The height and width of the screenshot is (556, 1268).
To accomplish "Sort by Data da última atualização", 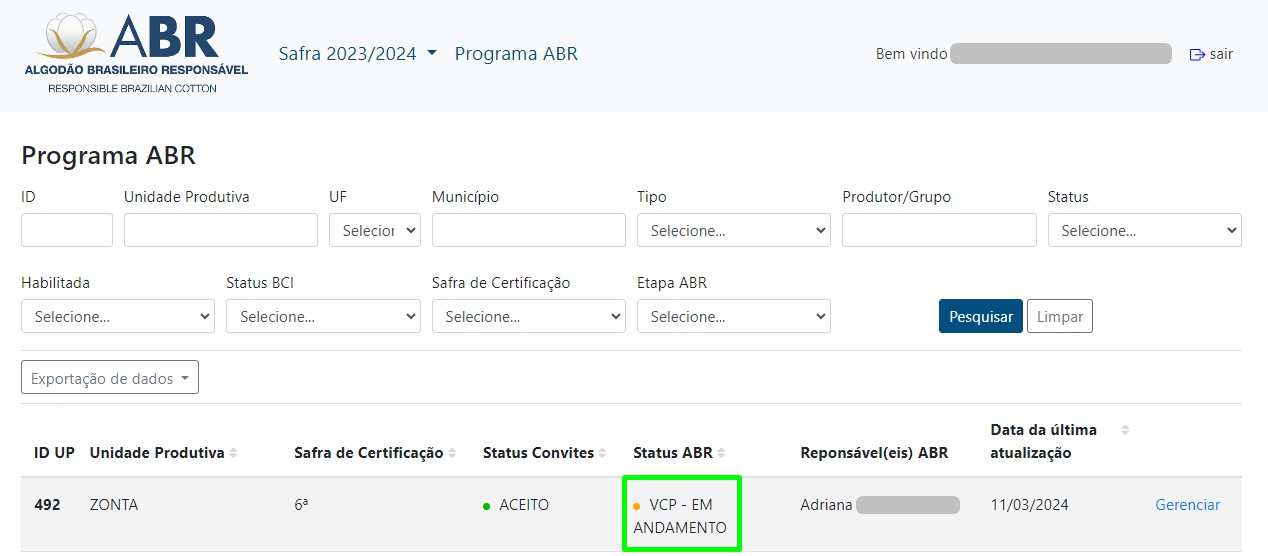I will pyautogui.click(x=1124, y=430).
